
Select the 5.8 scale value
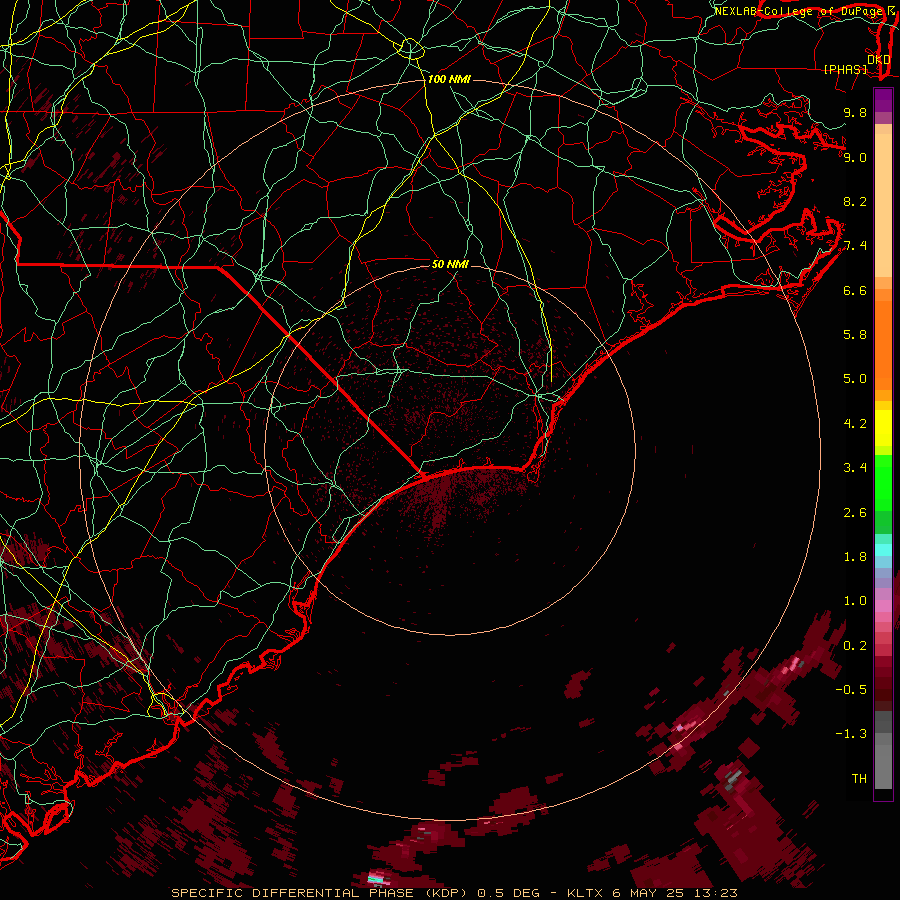[855, 335]
